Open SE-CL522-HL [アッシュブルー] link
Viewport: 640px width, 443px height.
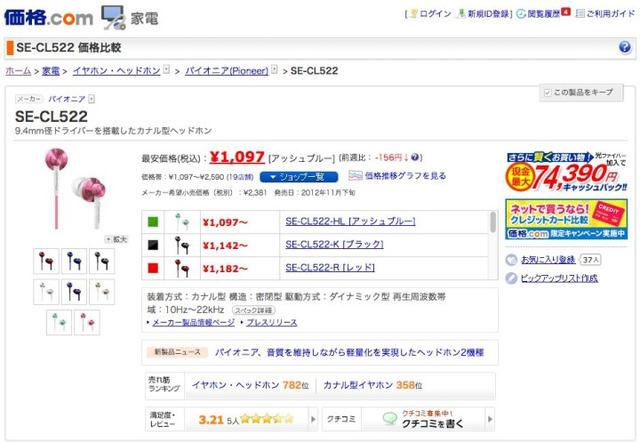coord(350,221)
